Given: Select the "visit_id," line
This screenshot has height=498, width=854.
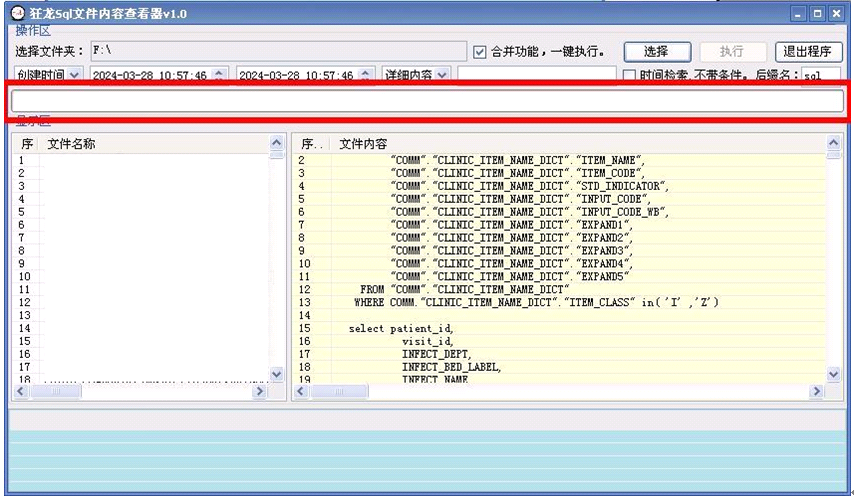Looking at the screenshot, I should pyautogui.click(x=560, y=342).
